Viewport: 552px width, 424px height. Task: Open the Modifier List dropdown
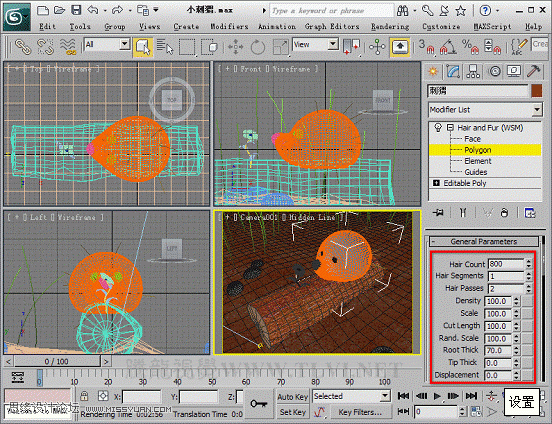[x=485, y=110]
